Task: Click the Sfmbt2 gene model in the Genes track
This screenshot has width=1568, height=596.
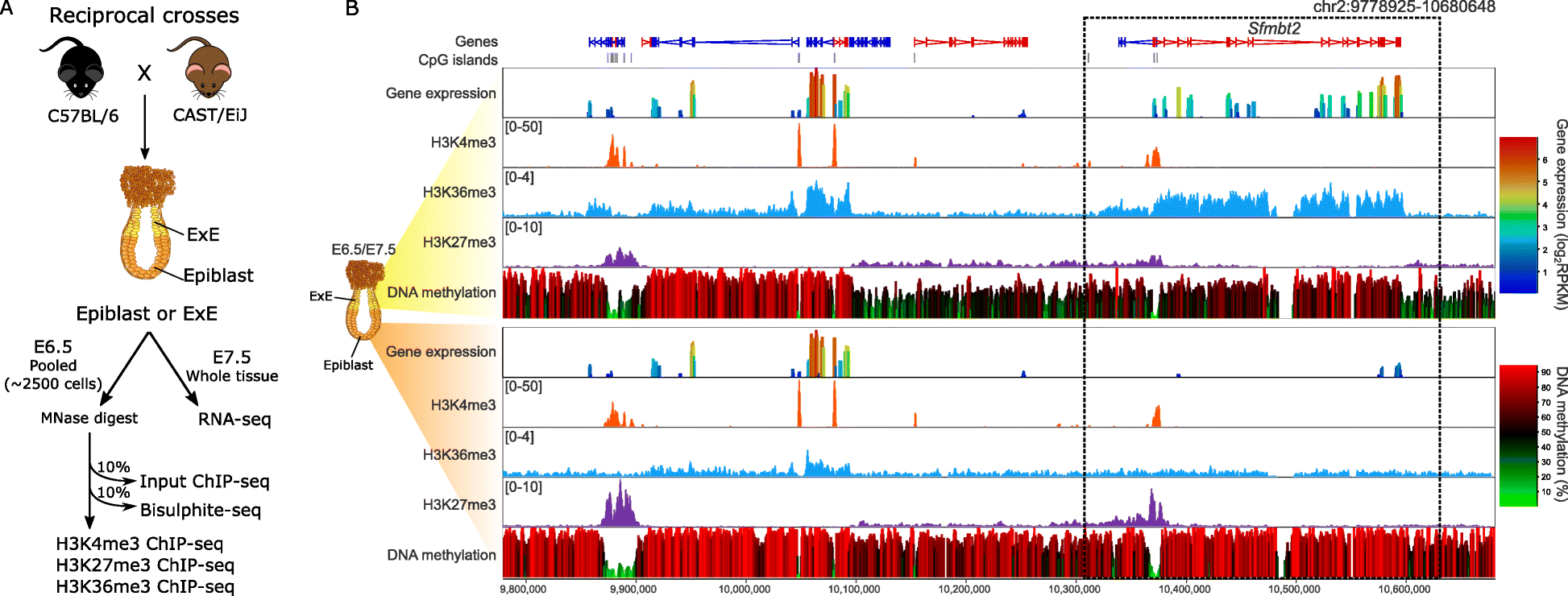Action: coord(1259,42)
